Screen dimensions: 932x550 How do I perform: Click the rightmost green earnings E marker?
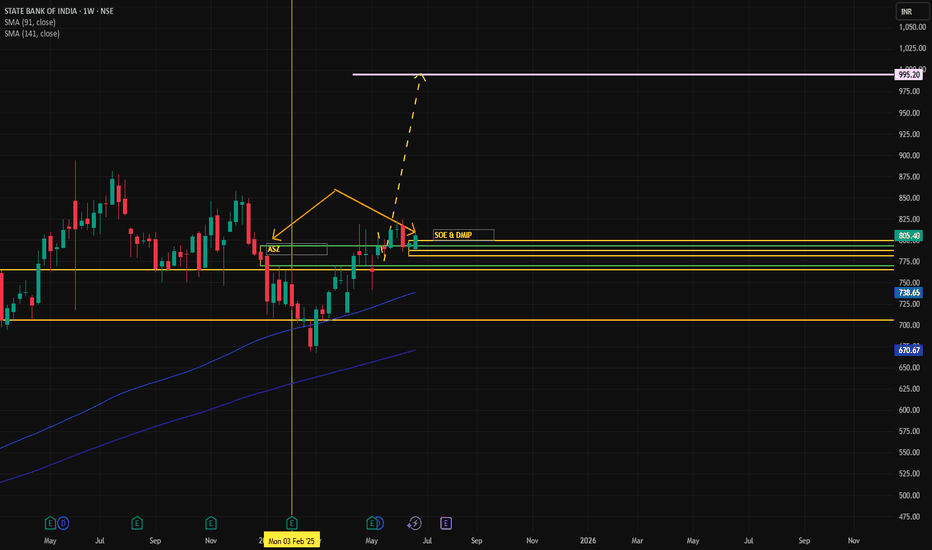coord(371,523)
